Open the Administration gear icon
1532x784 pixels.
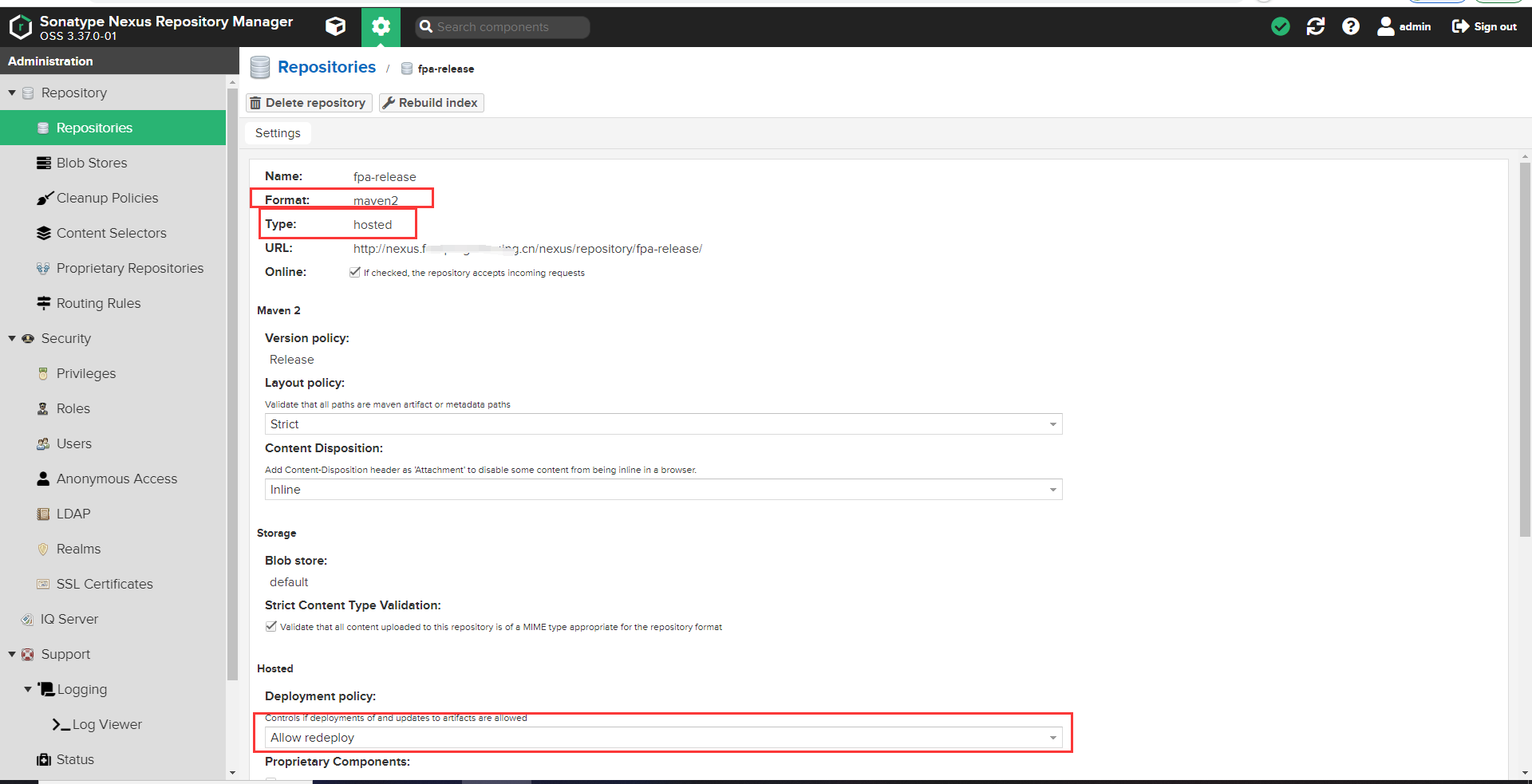coord(381,27)
